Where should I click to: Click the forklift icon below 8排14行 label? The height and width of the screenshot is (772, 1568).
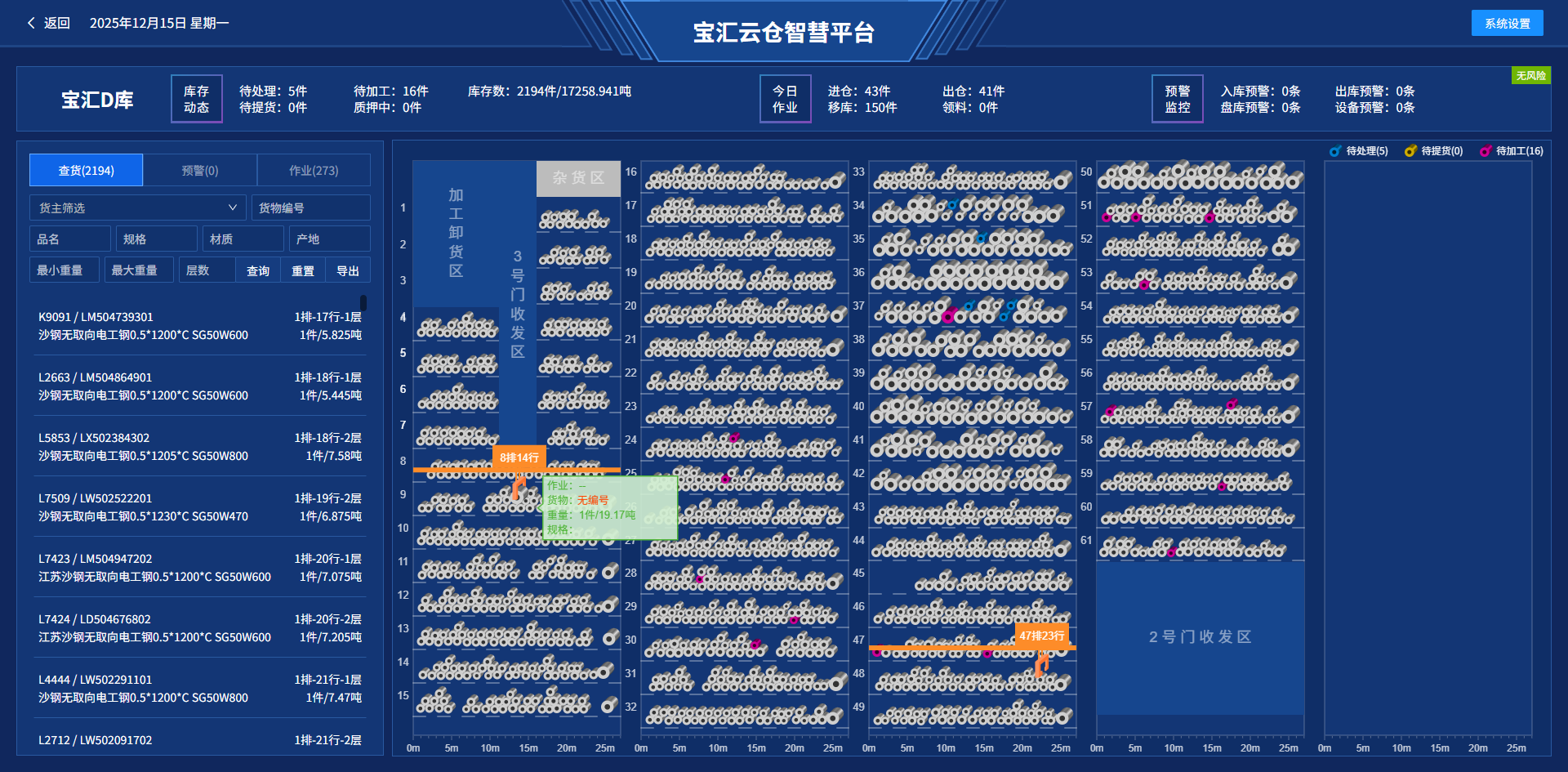click(518, 489)
